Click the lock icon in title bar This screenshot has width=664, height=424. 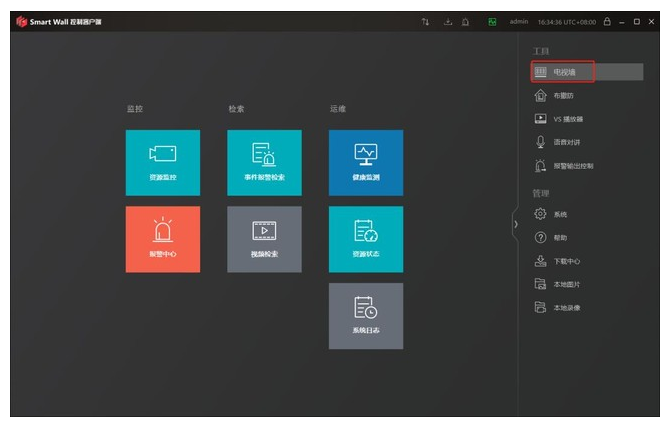coord(606,21)
